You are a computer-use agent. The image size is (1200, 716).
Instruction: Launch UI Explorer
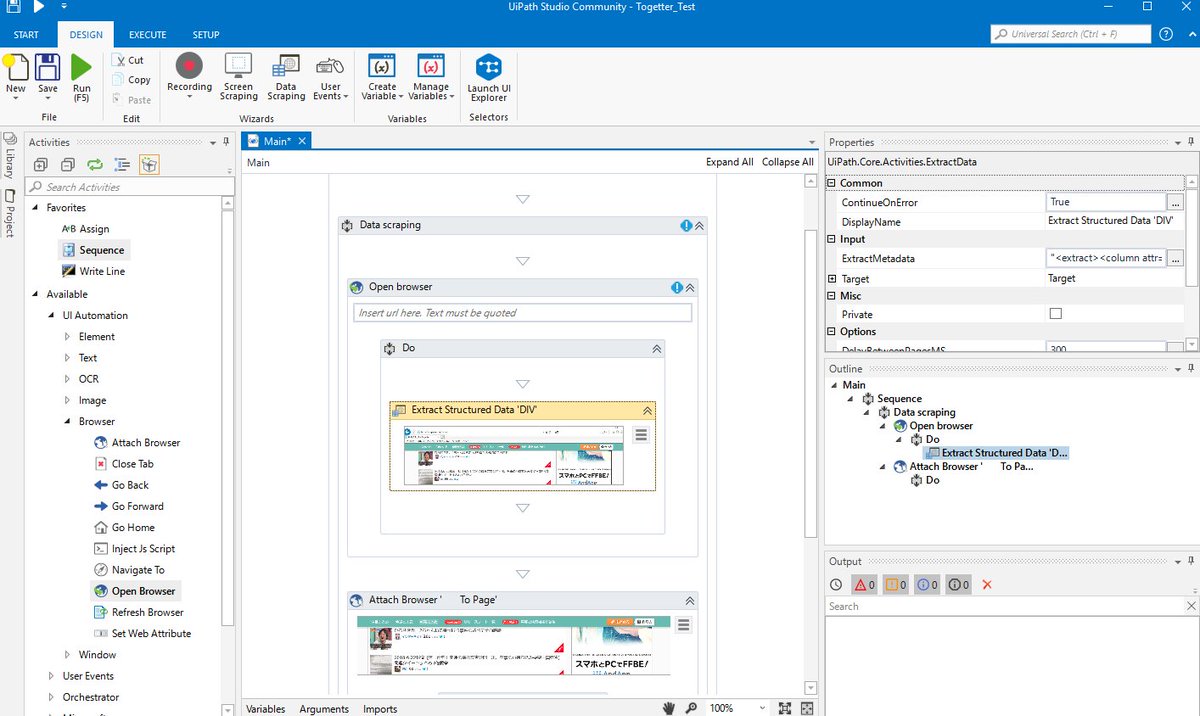click(x=489, y=77)
